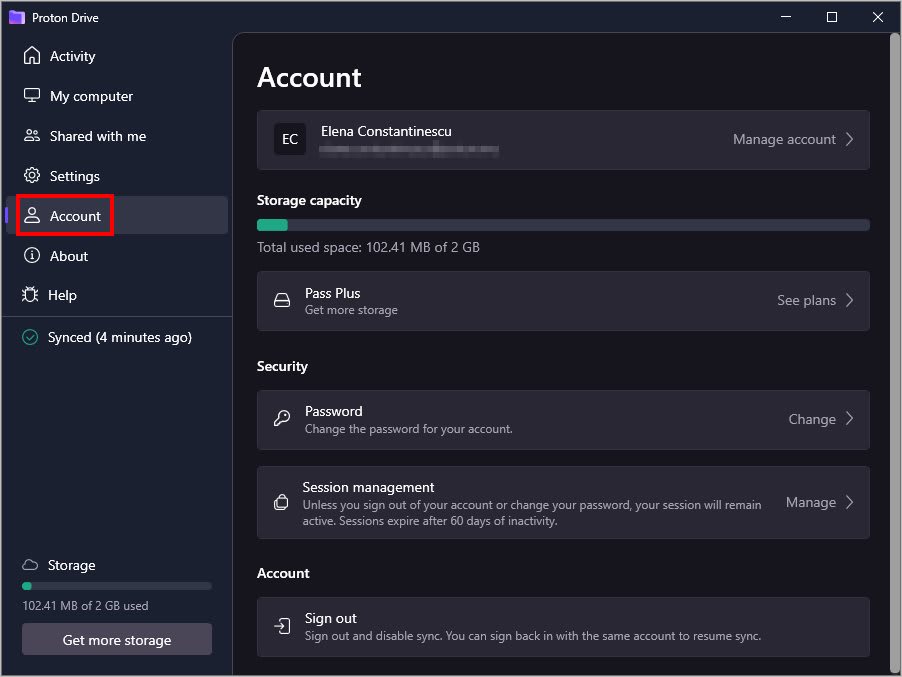This screenshot has width=902, height=677.
Task: Expand the Password Change chevron
Action: (x=851, y=419)
